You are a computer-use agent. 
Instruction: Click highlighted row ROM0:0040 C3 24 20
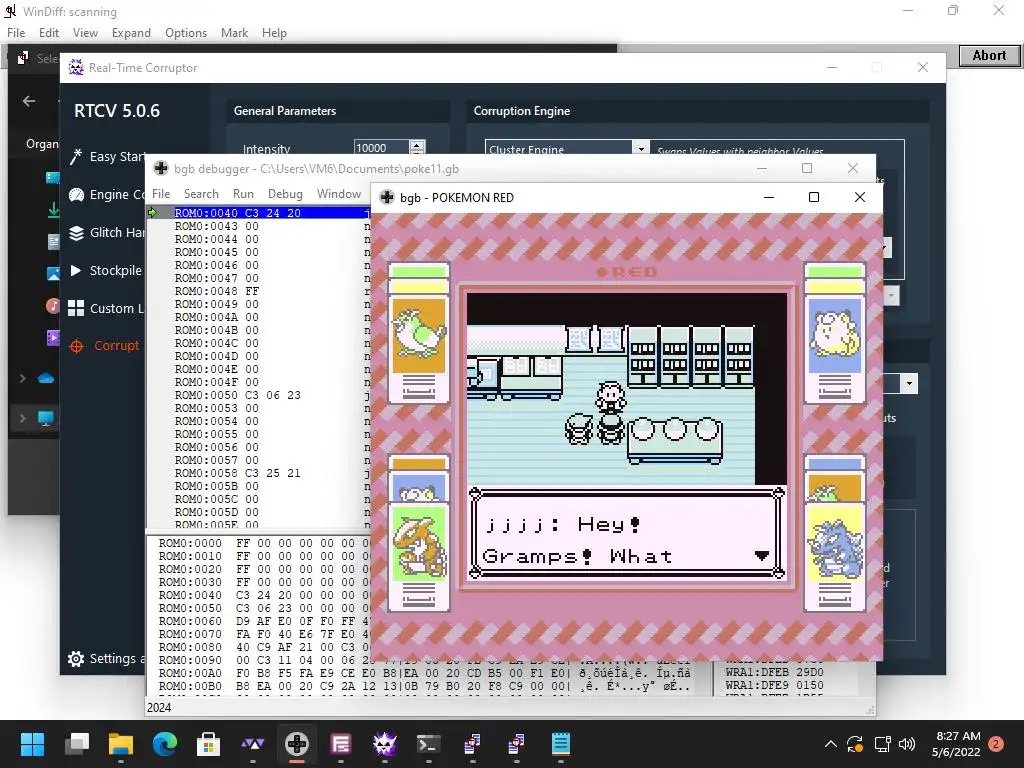pos(259,213)
